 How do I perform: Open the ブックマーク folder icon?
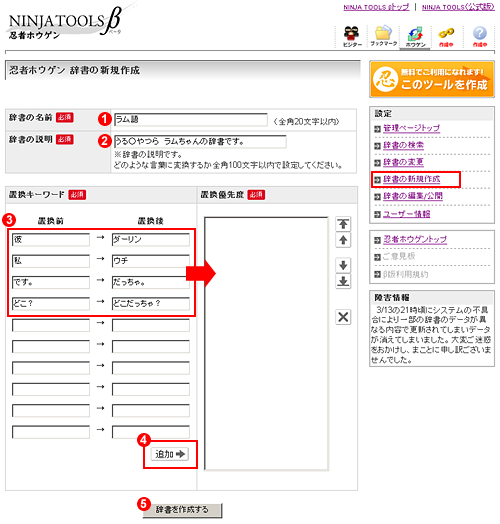click(384, 36)
